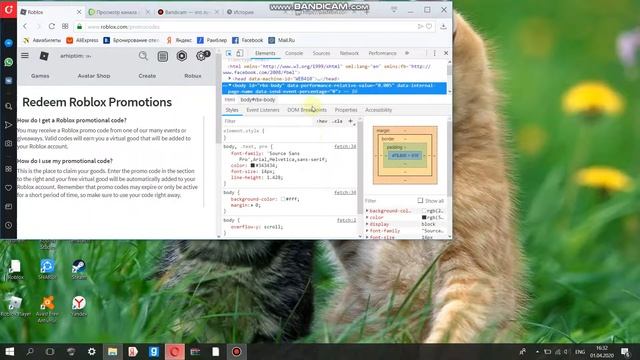Enable the Show all checkbox
Screen dimensions: 640x360
[420, 200]
